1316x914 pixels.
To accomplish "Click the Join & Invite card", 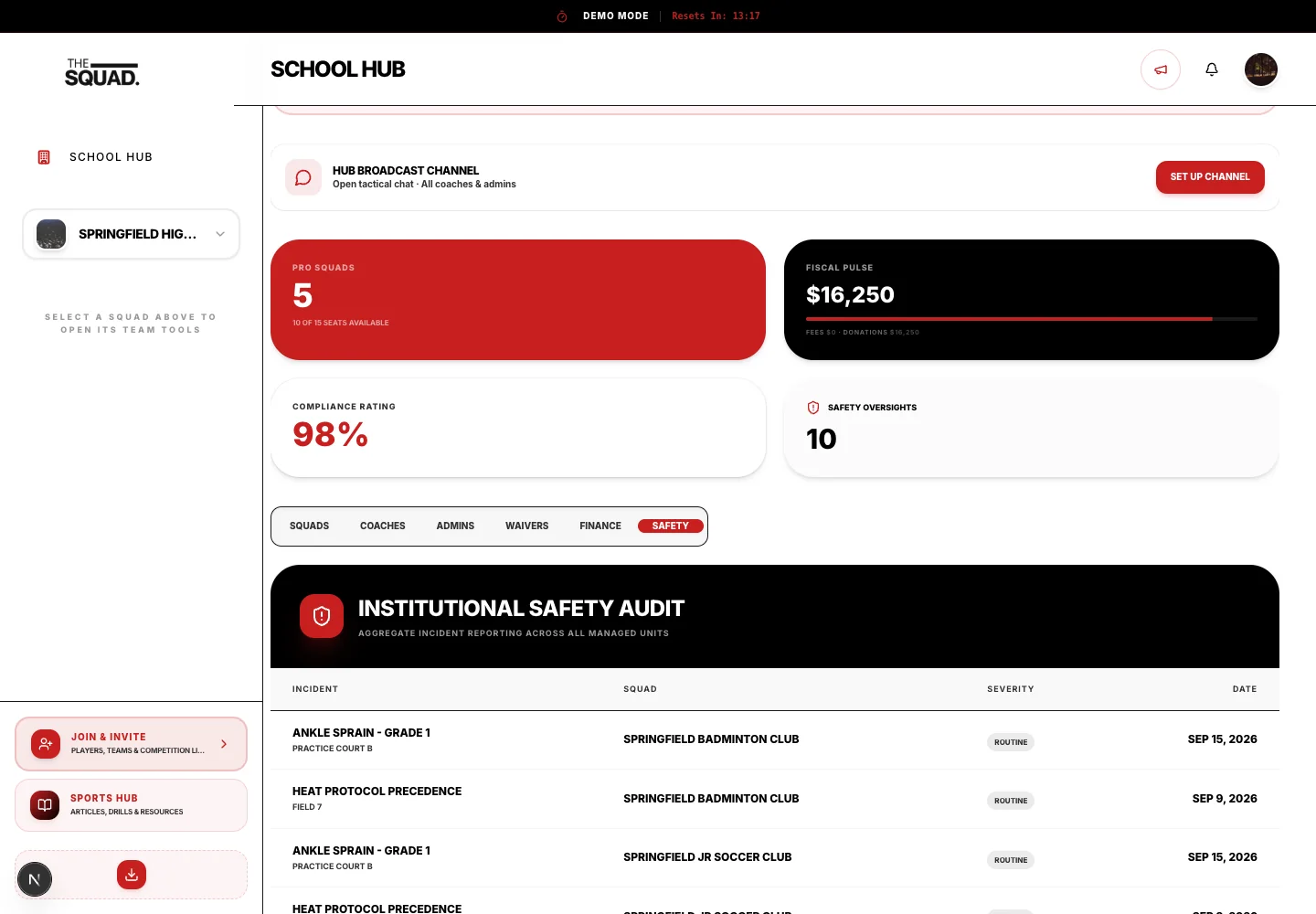I will coord(132,744).
